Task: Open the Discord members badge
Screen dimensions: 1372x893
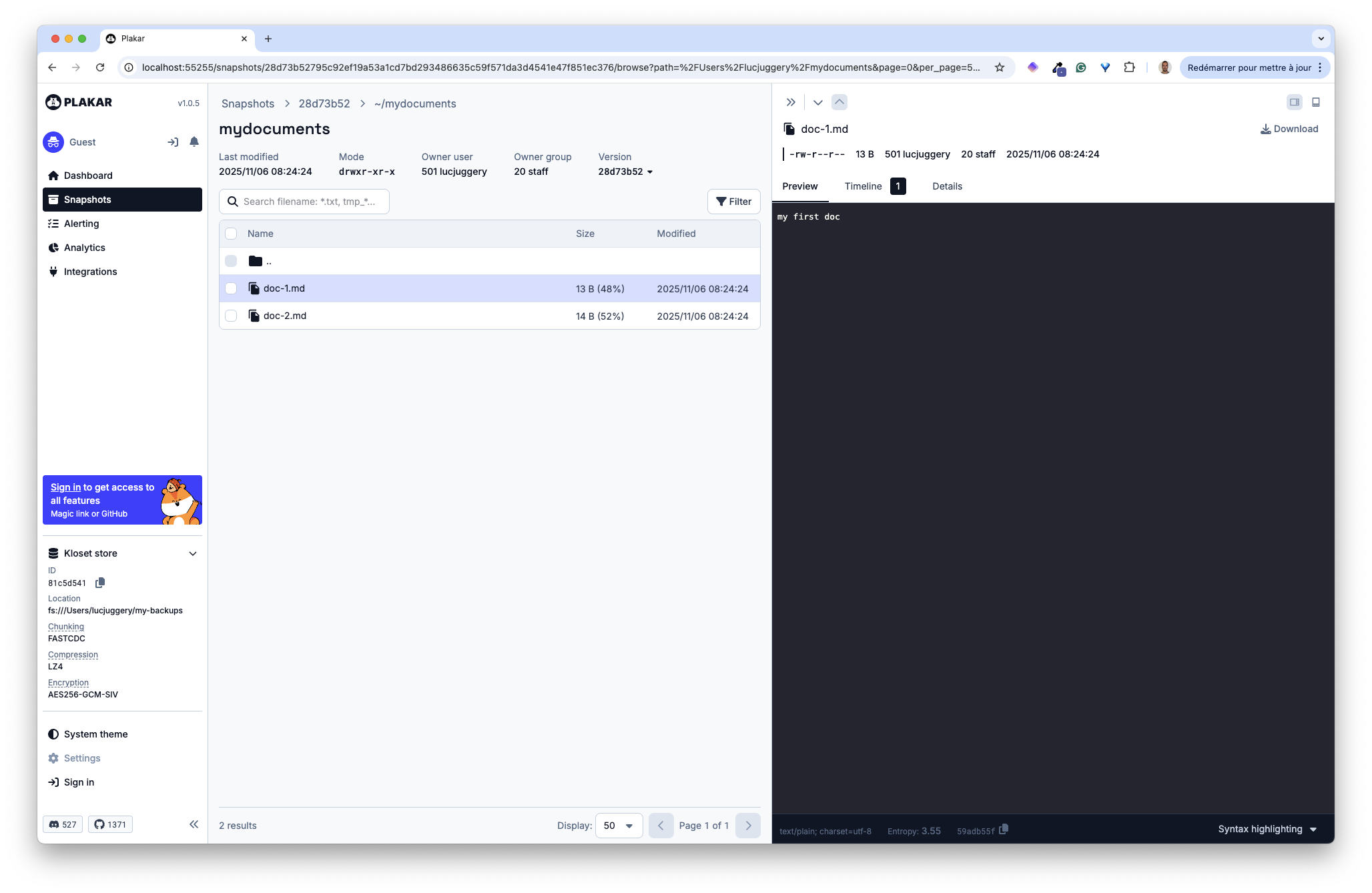Action: coord(63,824)
